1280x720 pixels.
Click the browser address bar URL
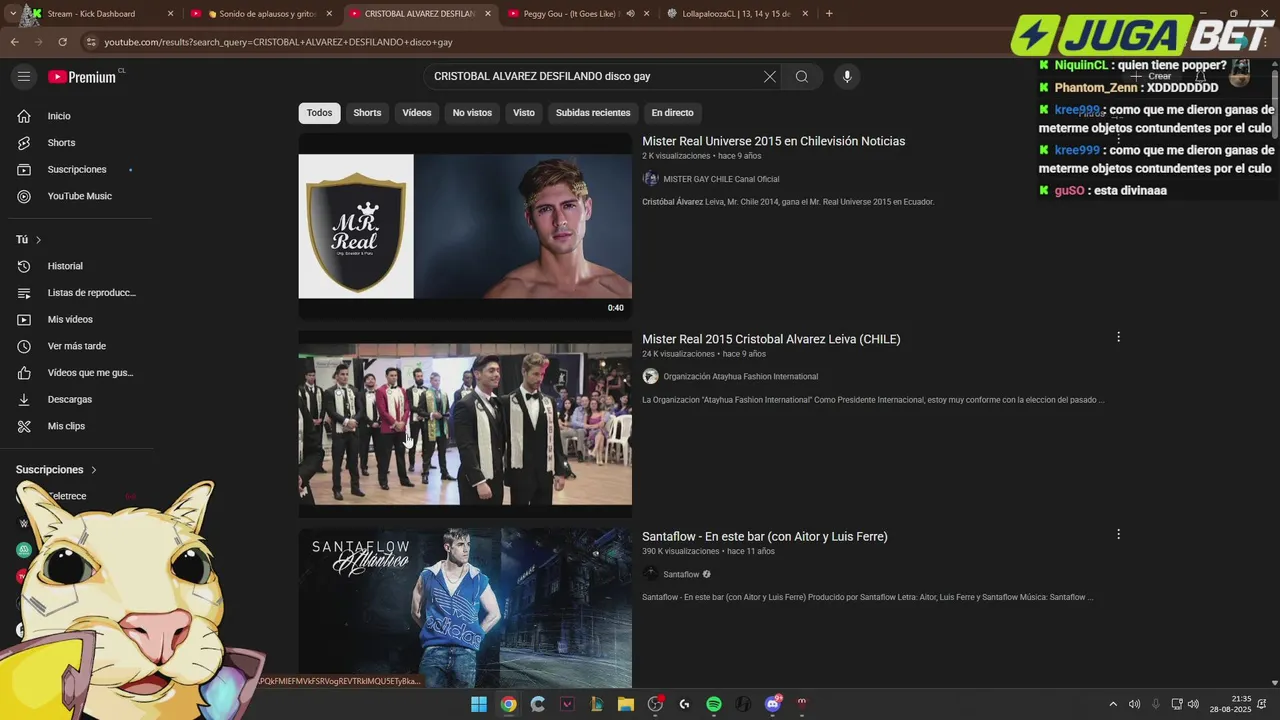pos(279,42)
